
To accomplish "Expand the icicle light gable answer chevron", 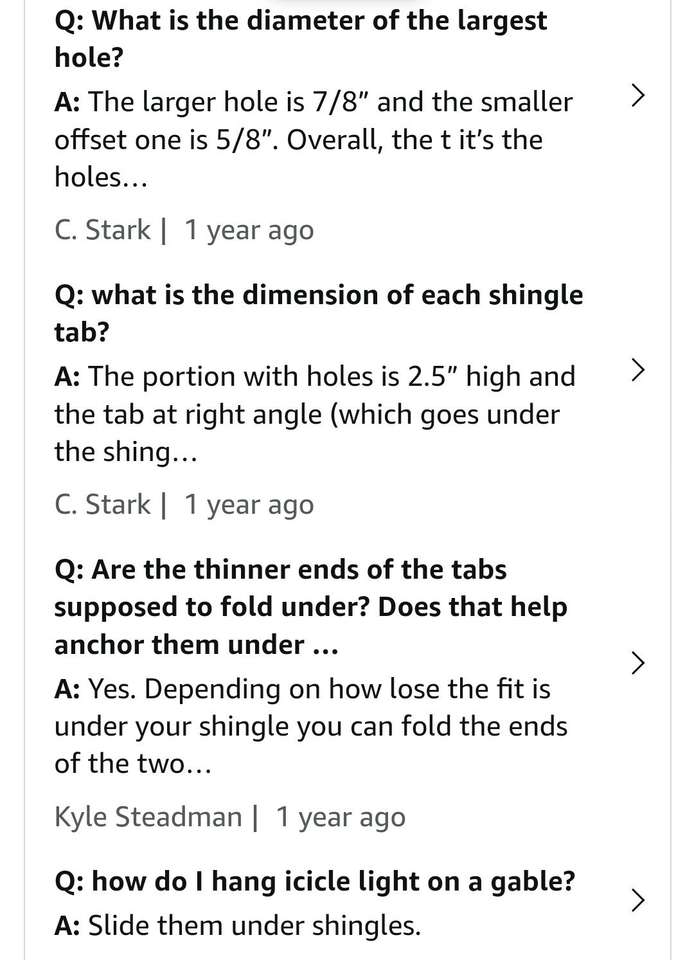I will [639, 900].
